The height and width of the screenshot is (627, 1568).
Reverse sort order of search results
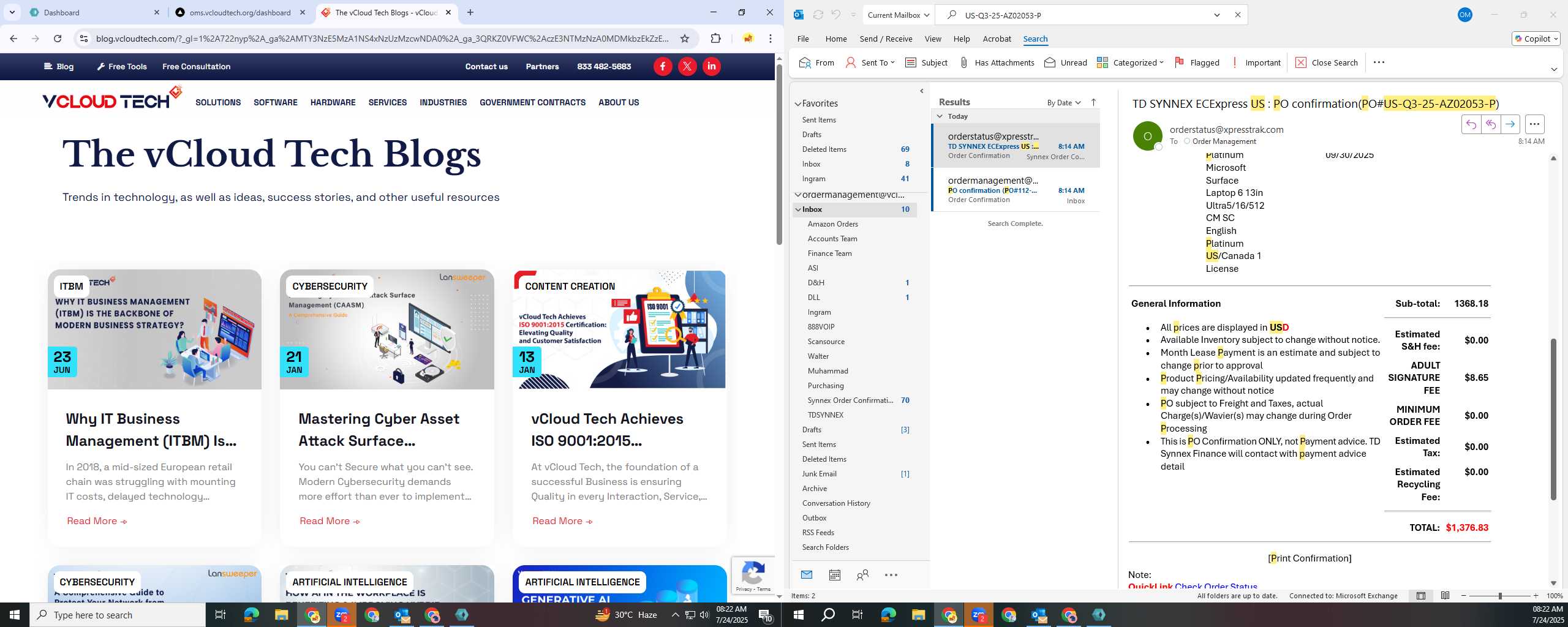(x=1093, y=102)
